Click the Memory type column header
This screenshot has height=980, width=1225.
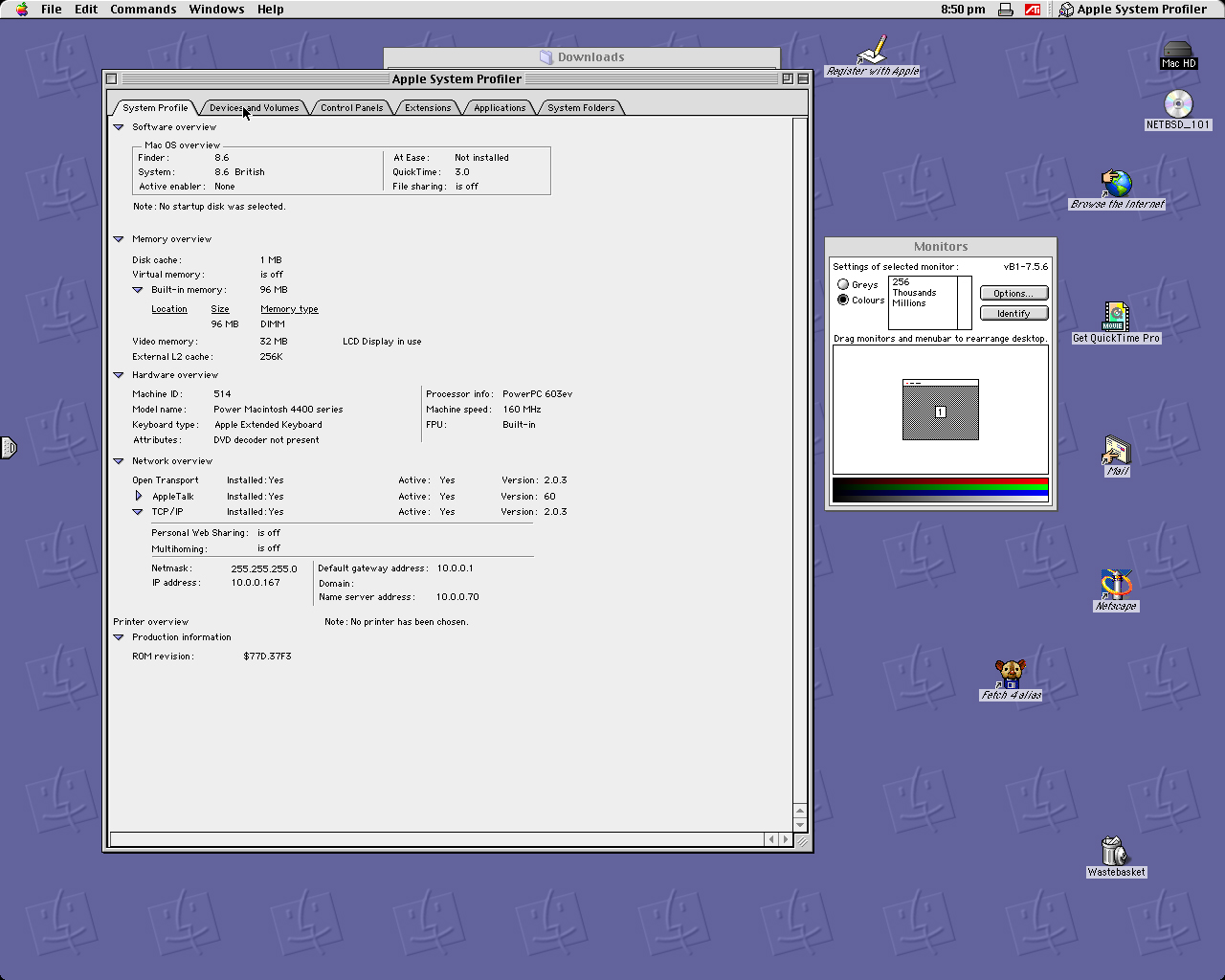pos(289,309)
